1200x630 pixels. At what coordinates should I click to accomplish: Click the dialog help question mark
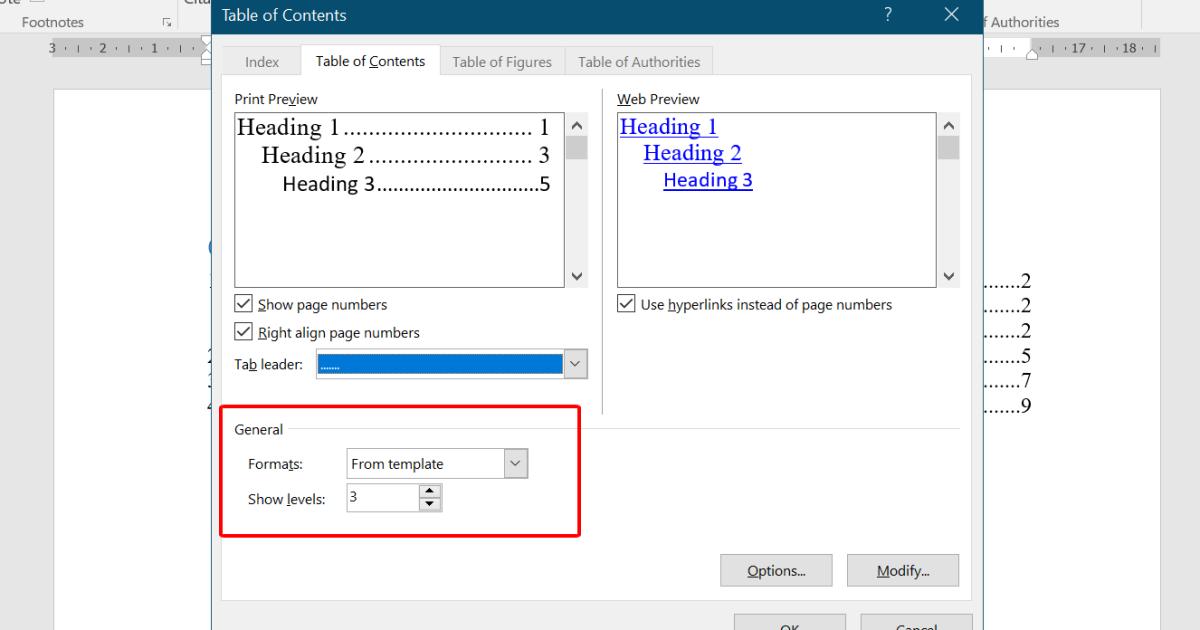(x=888, y=14)
